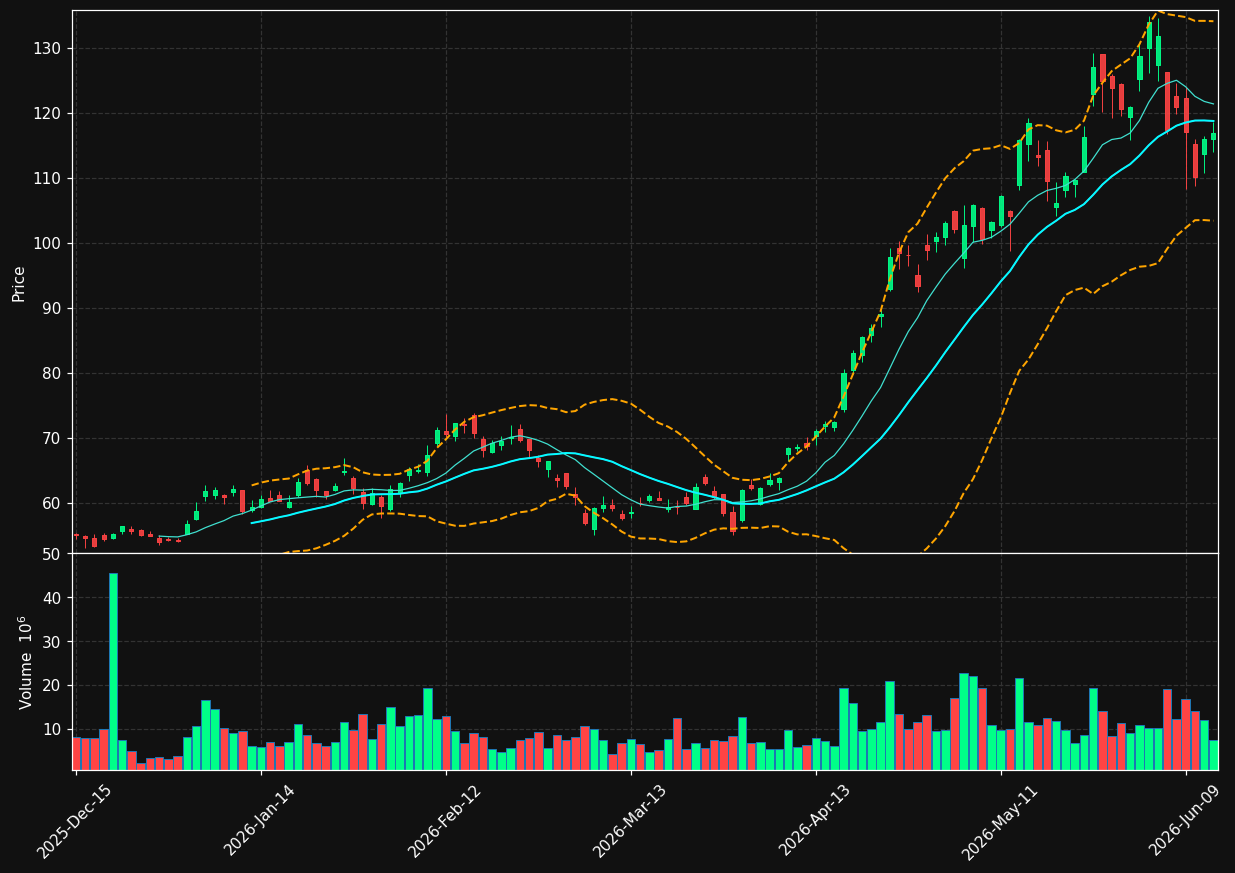Click the 2026-May-11 date label
Screen dimensions: 1235x873
pos(1000,821)
